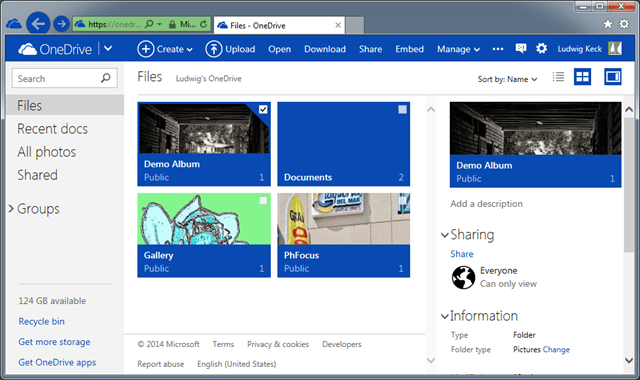
Task: Click Get more storage link
Action: tap(54, 342)
